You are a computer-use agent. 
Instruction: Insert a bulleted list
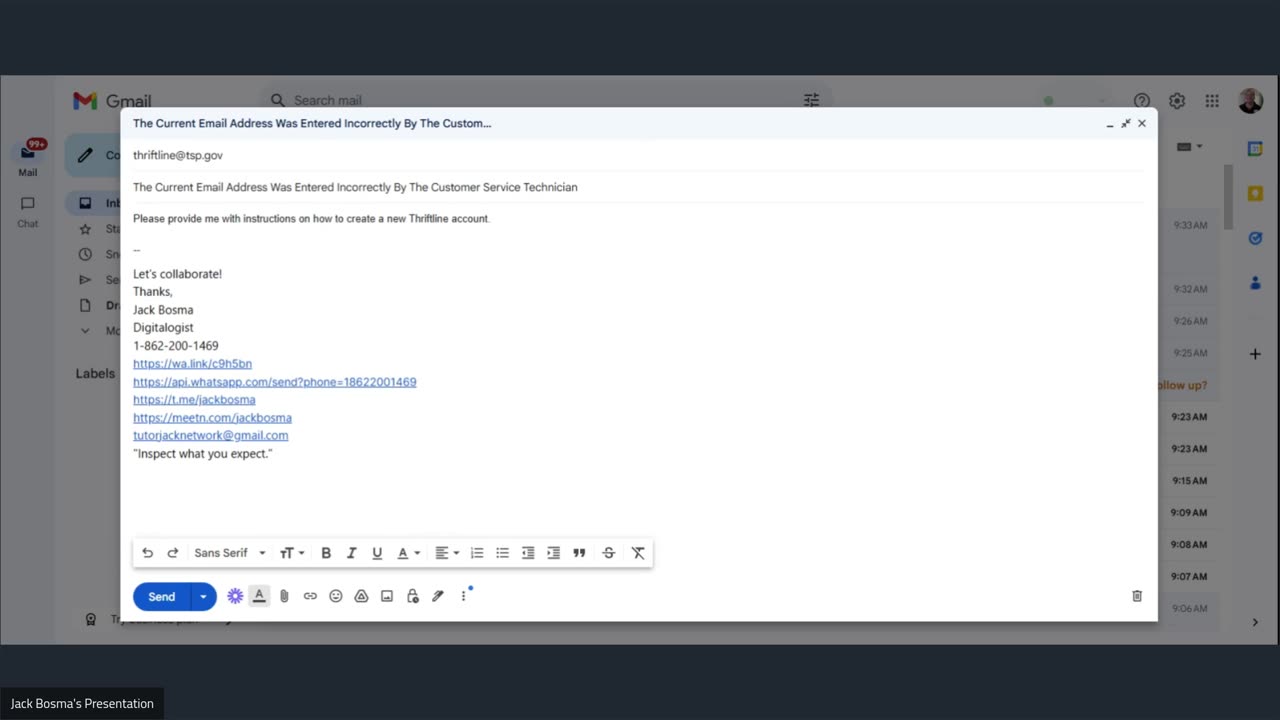(502, 553)
